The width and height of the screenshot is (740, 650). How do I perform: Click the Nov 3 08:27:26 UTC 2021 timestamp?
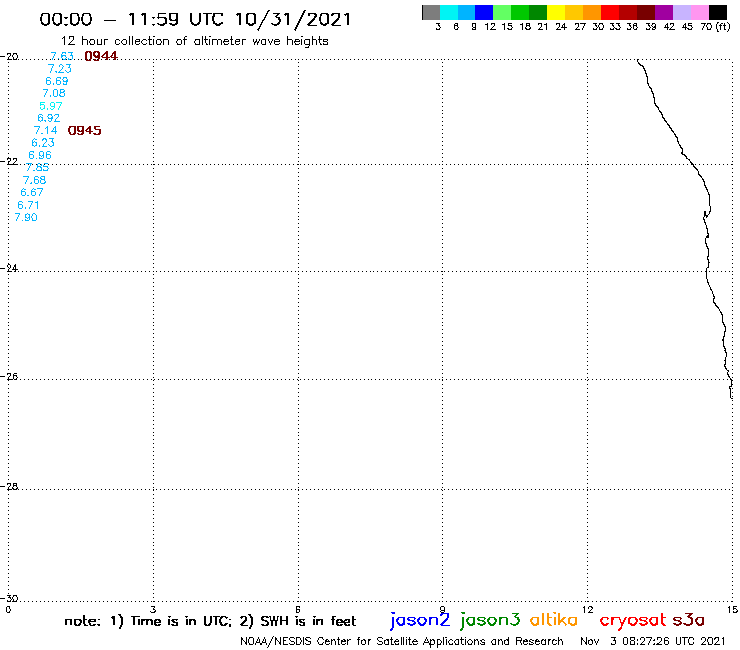pyautogui.click(x=653, y=641)
